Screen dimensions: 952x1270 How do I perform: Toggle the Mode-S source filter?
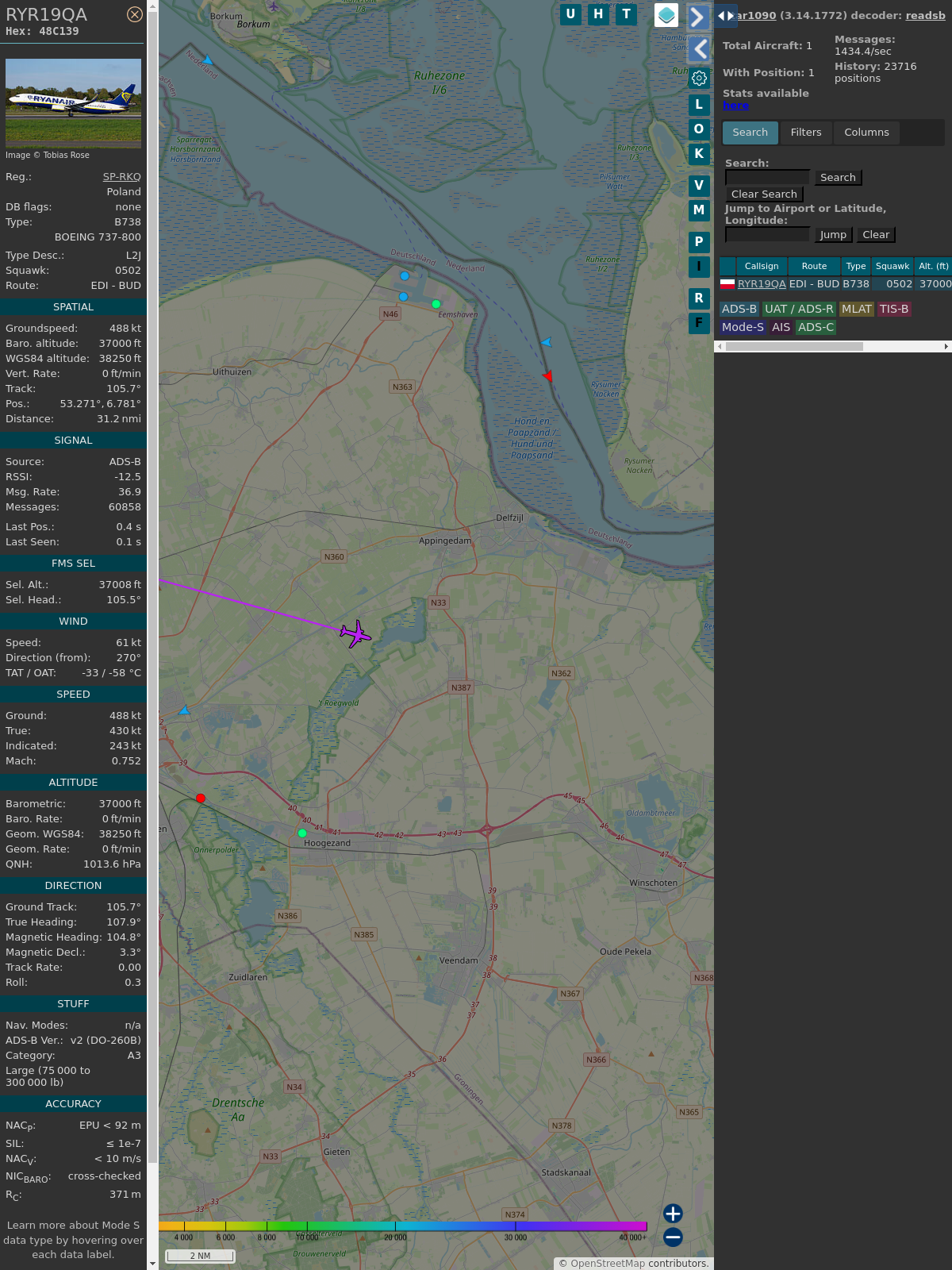(x=743, y=327)
